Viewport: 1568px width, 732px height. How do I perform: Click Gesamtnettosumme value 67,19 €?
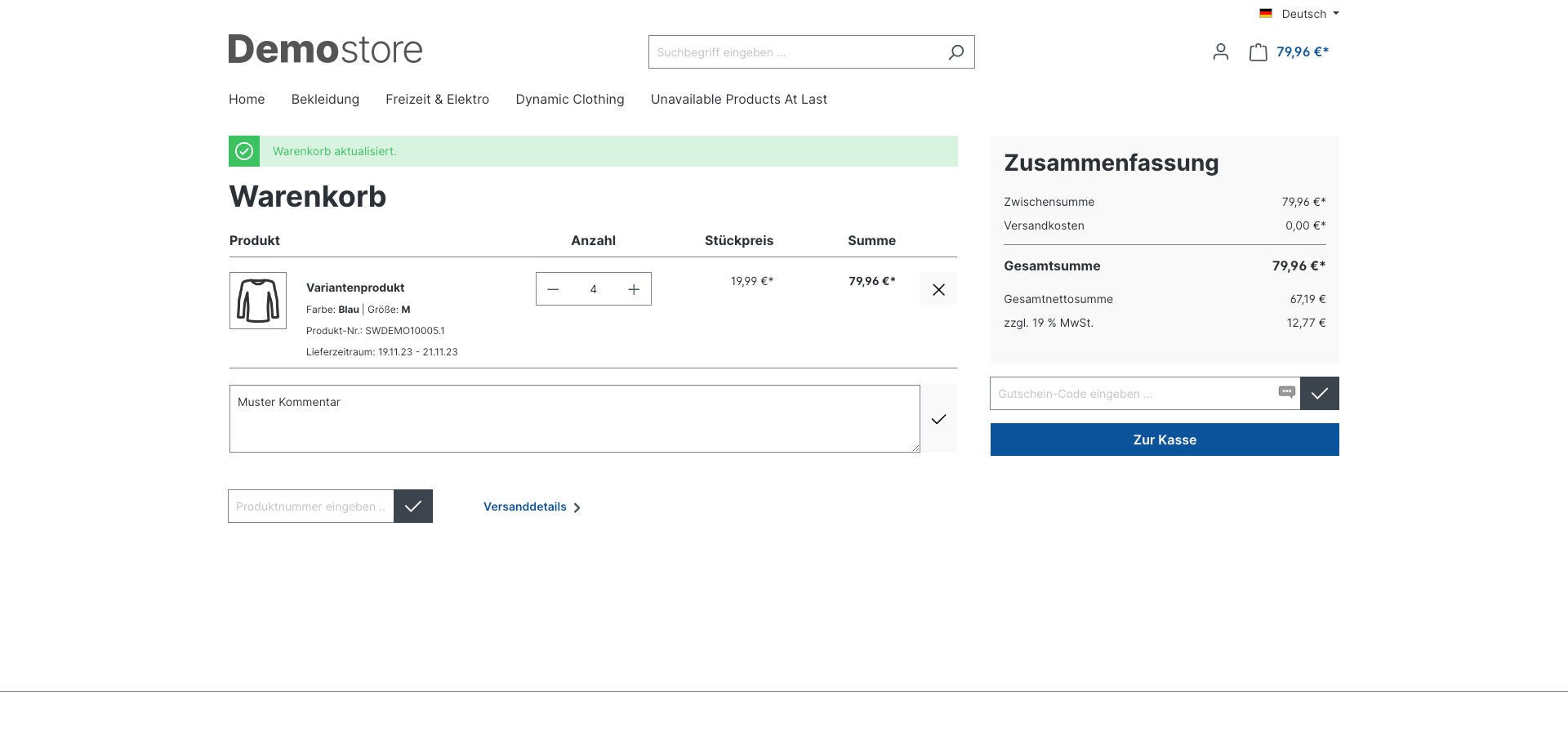[1307, 299]
